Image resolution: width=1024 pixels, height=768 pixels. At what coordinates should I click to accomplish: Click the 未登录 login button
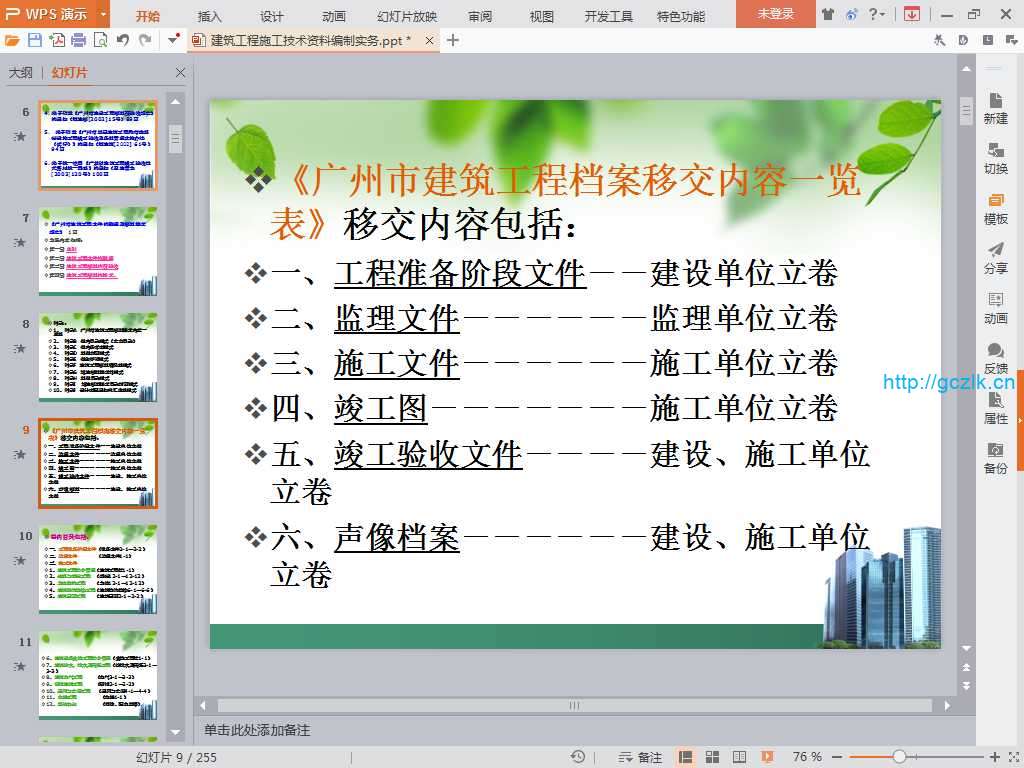click(x=775, y=15)
